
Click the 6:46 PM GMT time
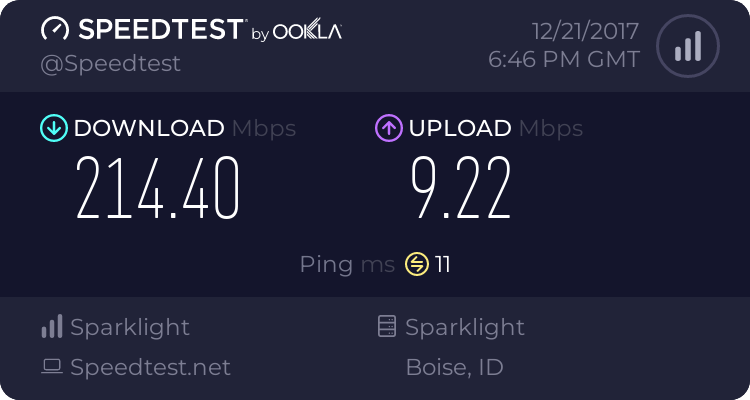563,59
